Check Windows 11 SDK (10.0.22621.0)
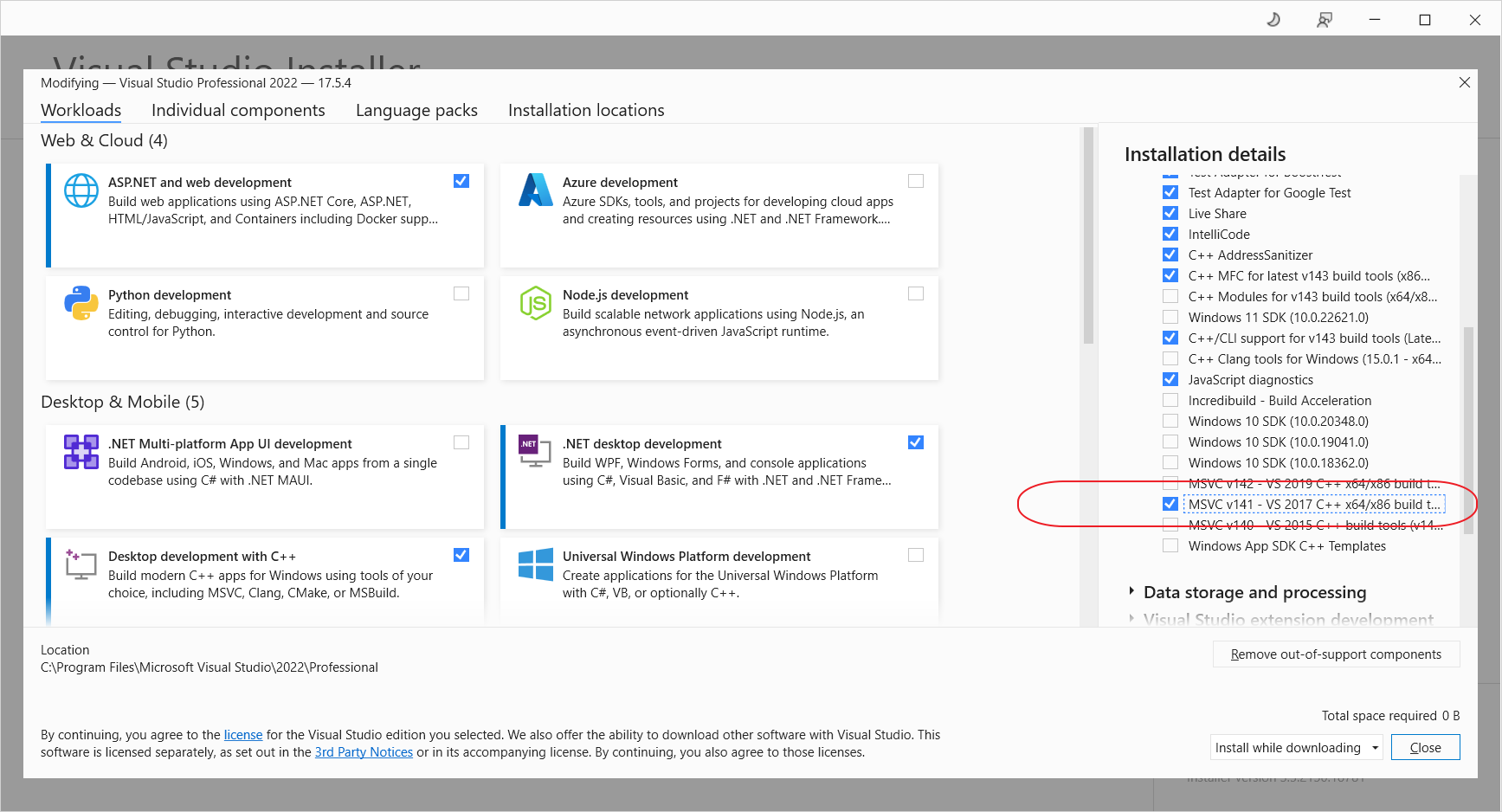The height and width of the screenshot is (812, 1502). click(1170, 317)
